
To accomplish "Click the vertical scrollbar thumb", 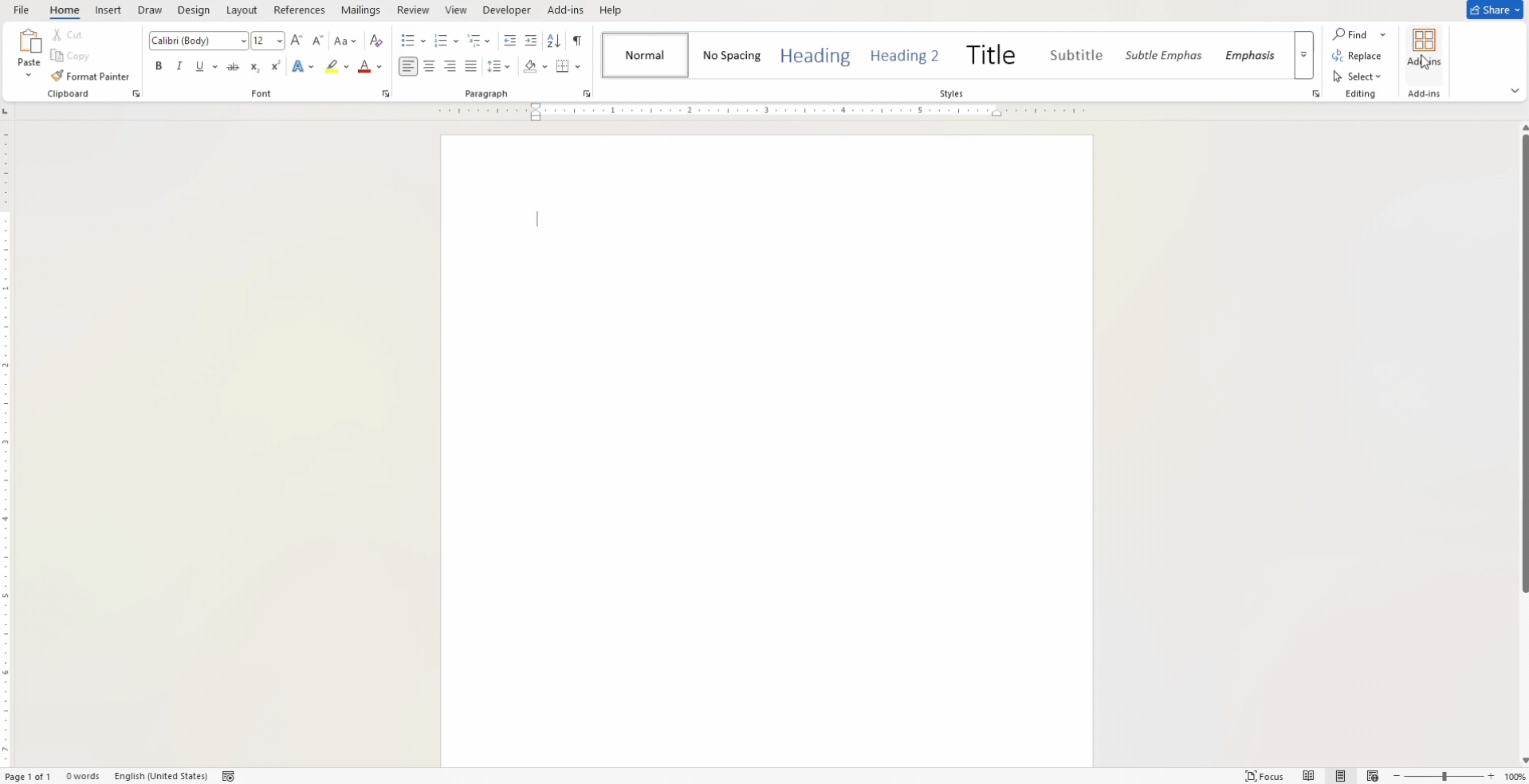I will tap(1524, 363).
